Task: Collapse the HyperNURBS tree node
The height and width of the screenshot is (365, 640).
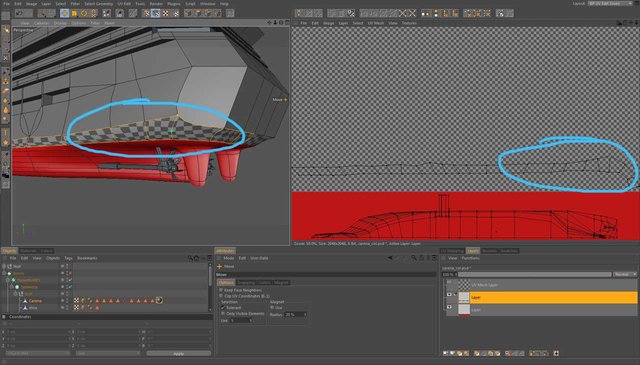Action: click(x=7, y=280)
